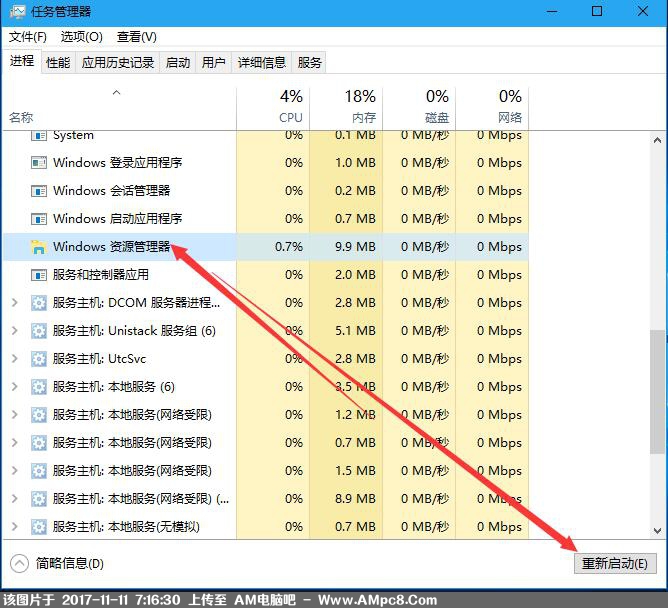Click the 9.9 MB memory value
Image resolution: width=668 pixels, height=608 pixels.
coord(355,247)
